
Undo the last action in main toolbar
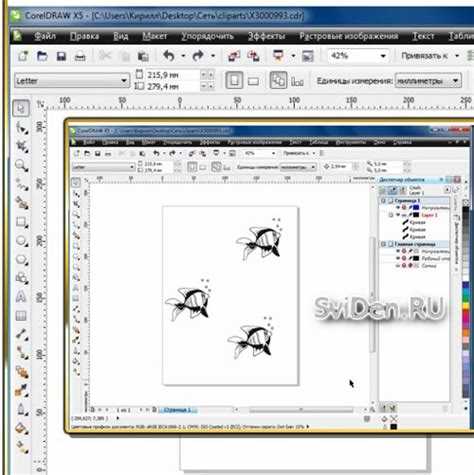(x=169, y=56)
